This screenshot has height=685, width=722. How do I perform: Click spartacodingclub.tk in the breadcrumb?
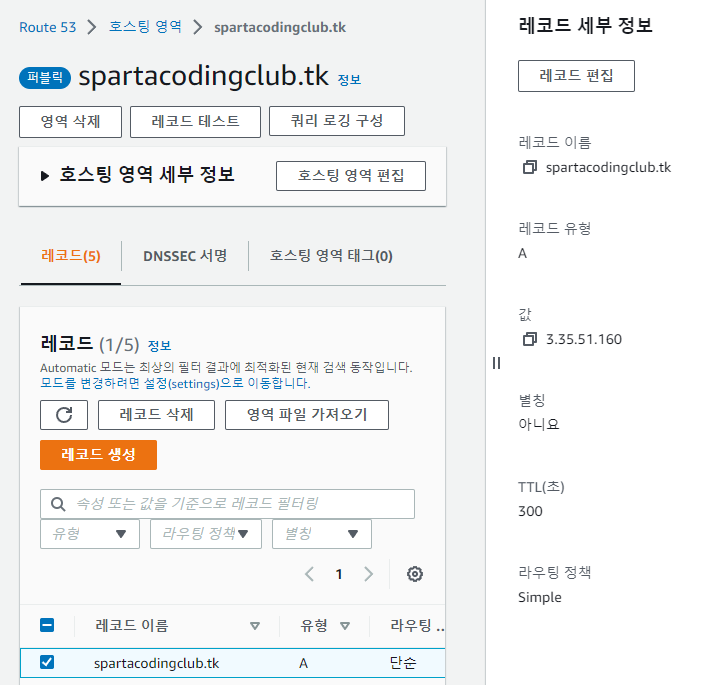click(x=280, y=27)
